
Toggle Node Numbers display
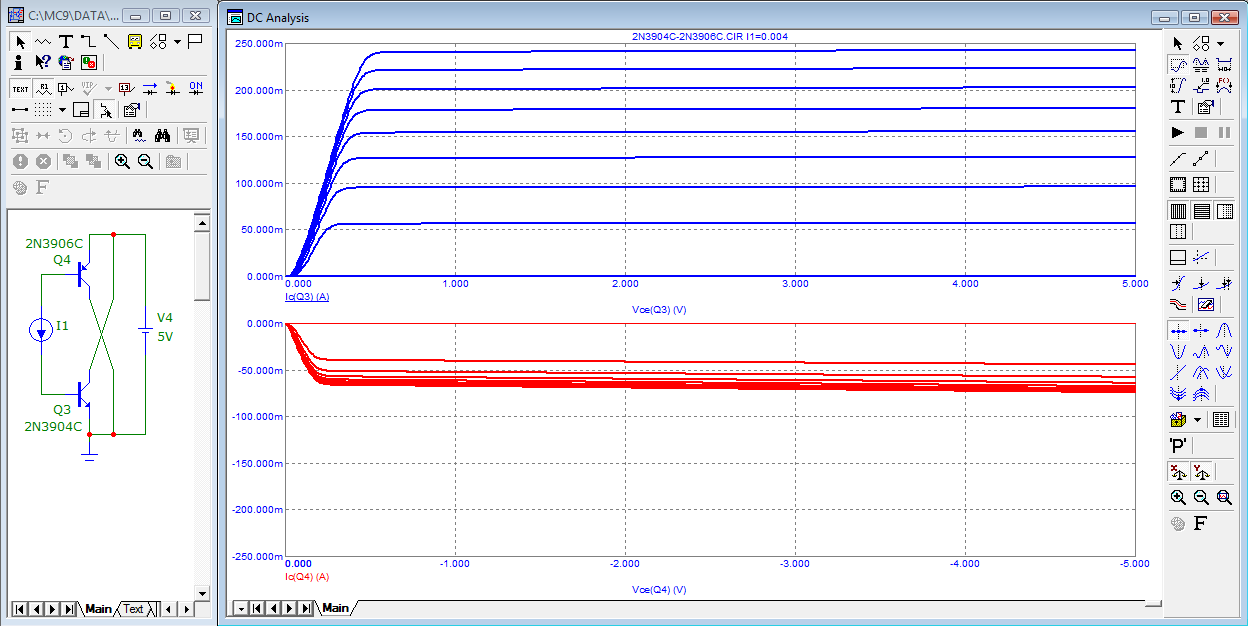(65, 88)
